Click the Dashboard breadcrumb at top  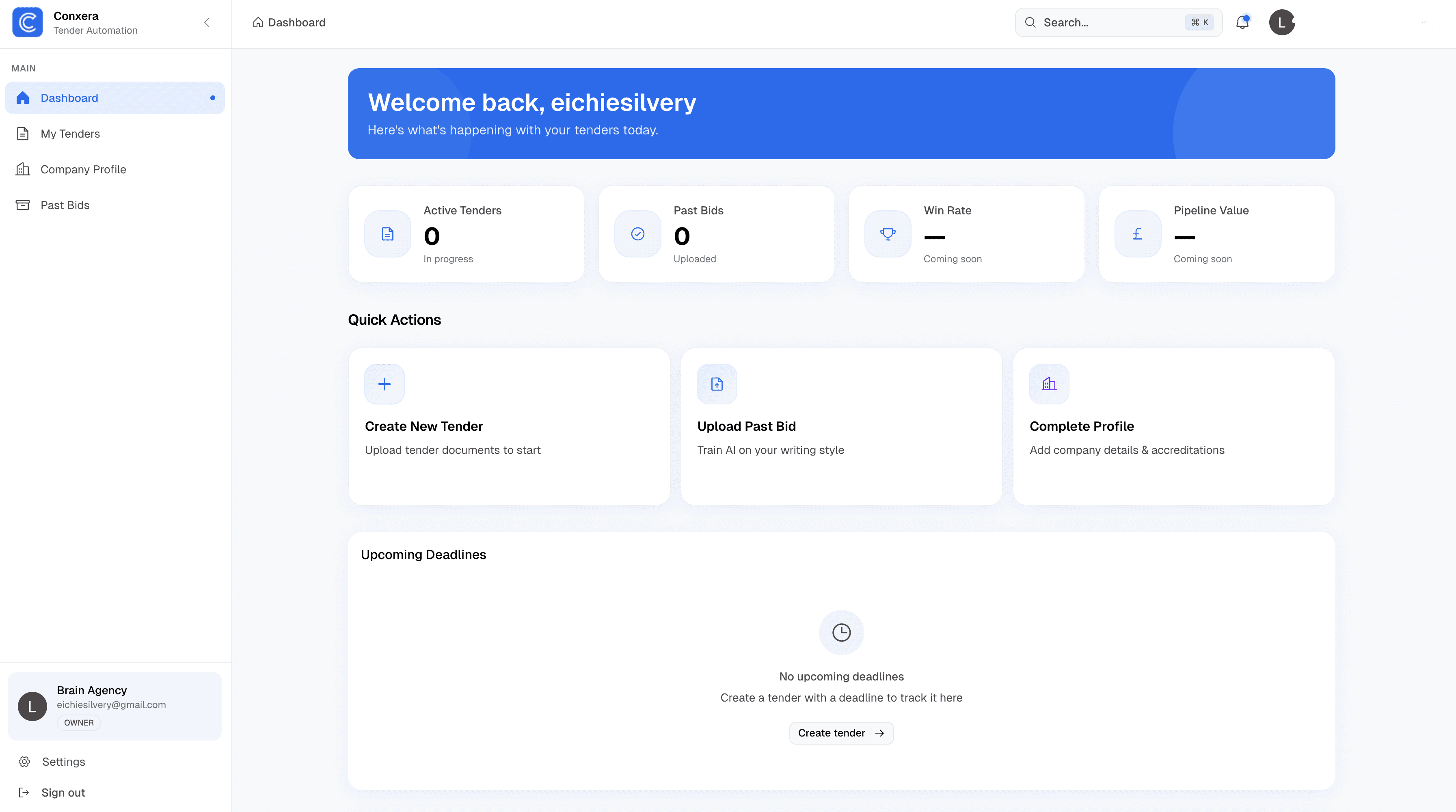pyautogui.click(x=289, y=23)
